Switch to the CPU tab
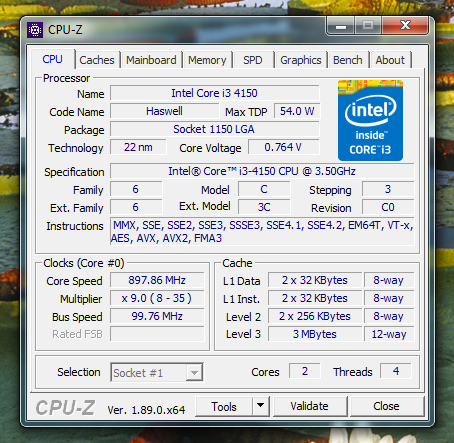Screen dimensions: 454x443 (52, 59)
